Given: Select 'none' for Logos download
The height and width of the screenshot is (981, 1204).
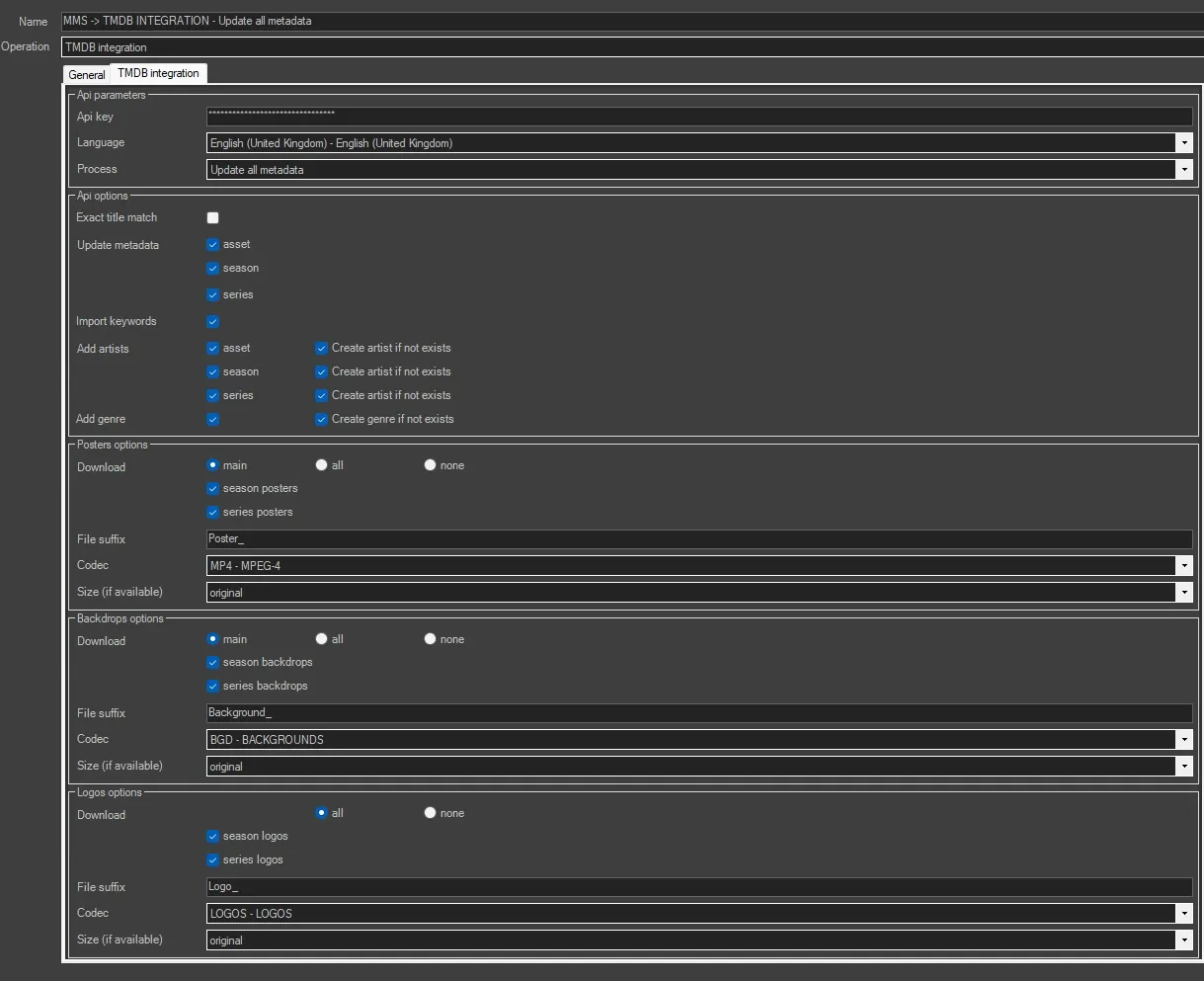Looking at the screenshot, I should tap(430, 813).
